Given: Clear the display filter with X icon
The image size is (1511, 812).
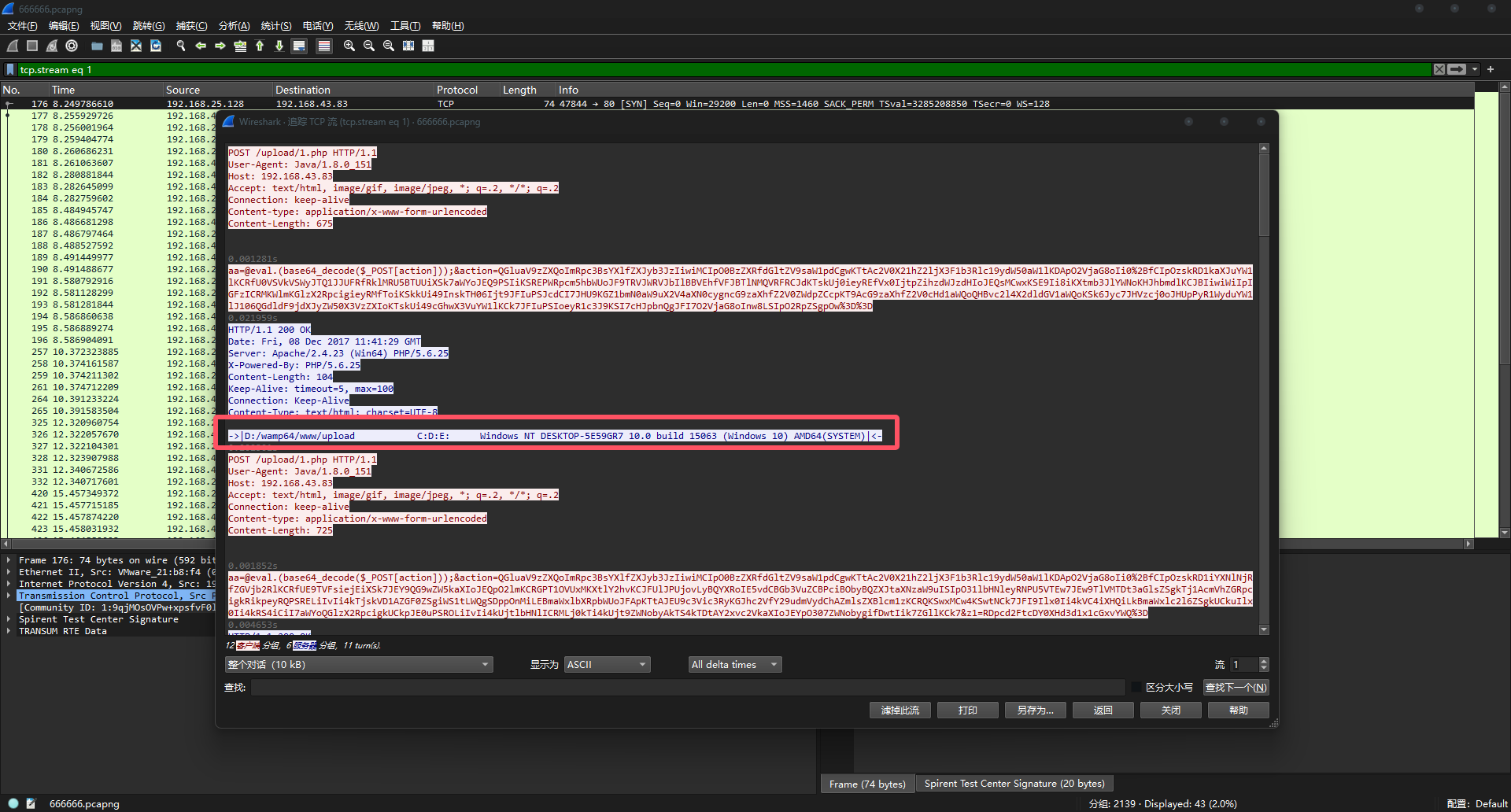Looking at the screenshot, I should 1439,69.
